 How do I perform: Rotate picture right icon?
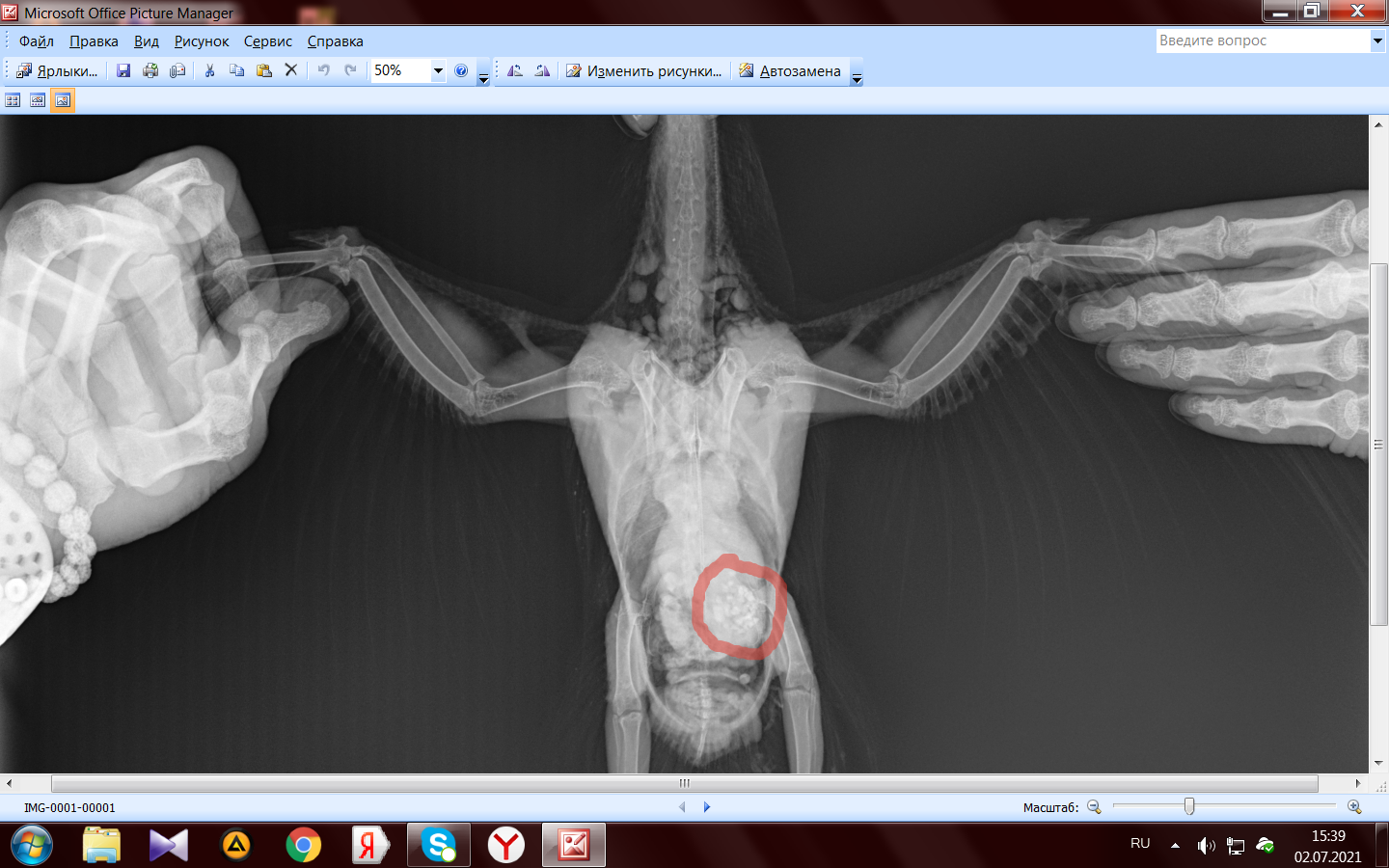pos(542,70)
